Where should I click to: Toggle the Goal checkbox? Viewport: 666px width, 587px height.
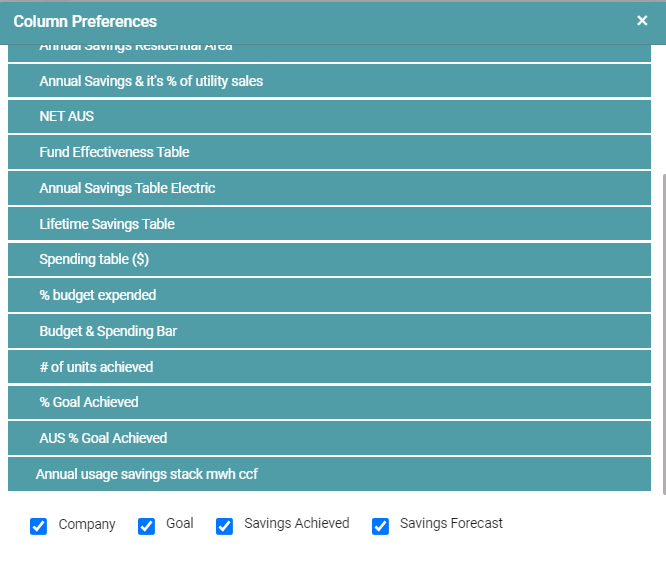[147, 526]
